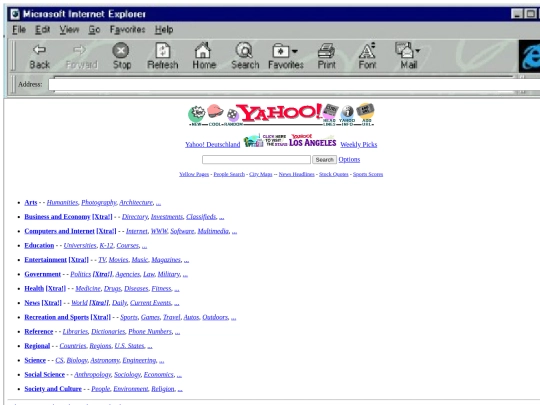Screen dimensions: 540x405
Task: Open the Yellow Pages link
Action: pos(194,174)
